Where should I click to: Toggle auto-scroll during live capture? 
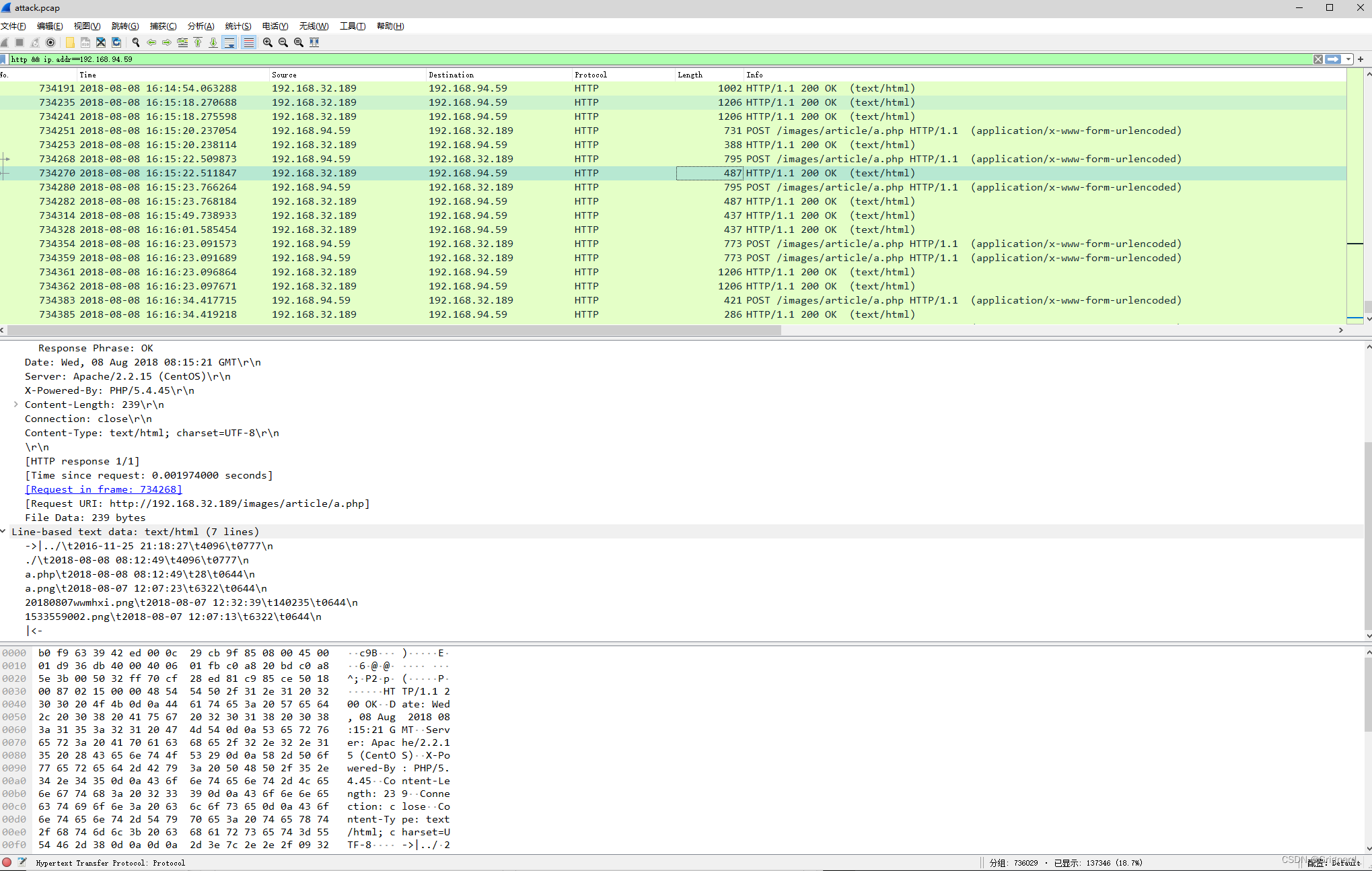(x=229, y=42)
